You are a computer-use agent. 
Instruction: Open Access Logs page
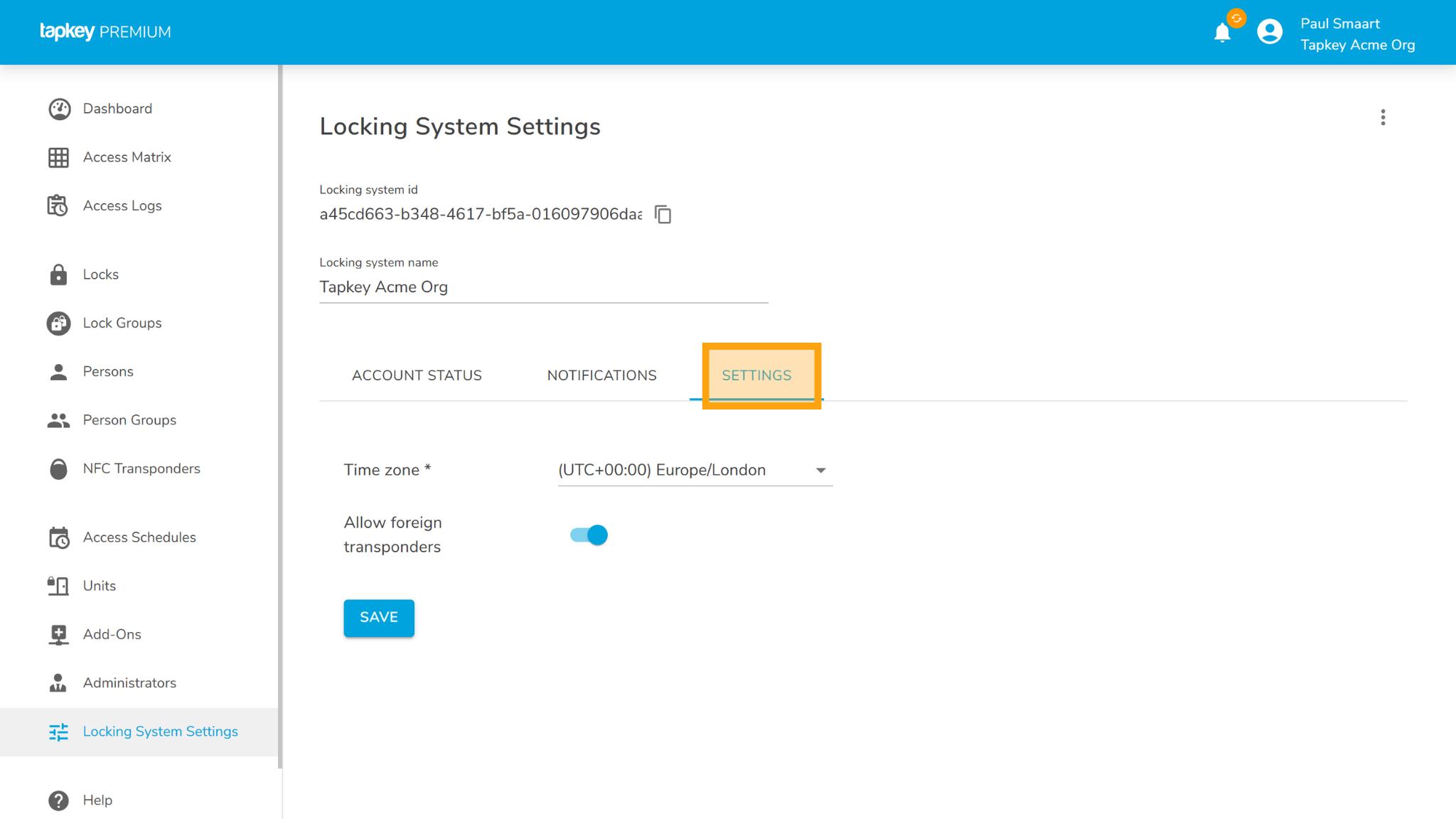click(139, 205)
